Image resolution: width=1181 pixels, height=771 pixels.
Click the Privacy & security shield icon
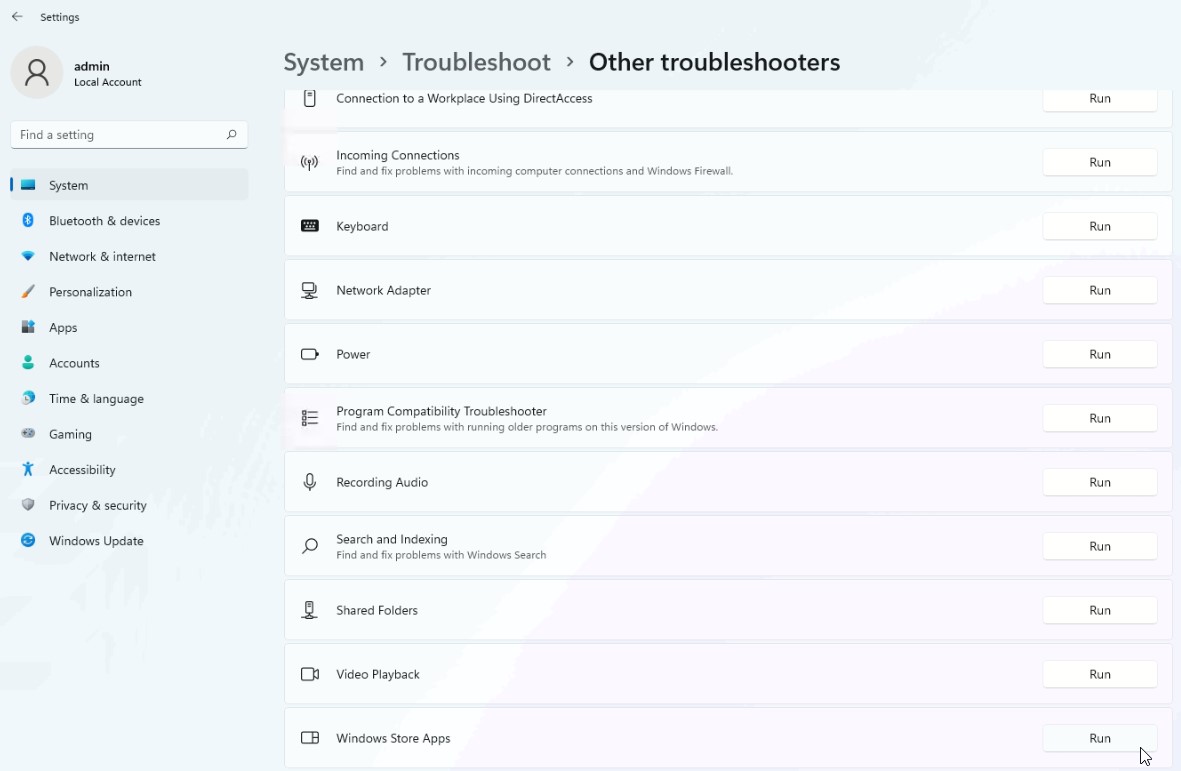tap(28, 505)
